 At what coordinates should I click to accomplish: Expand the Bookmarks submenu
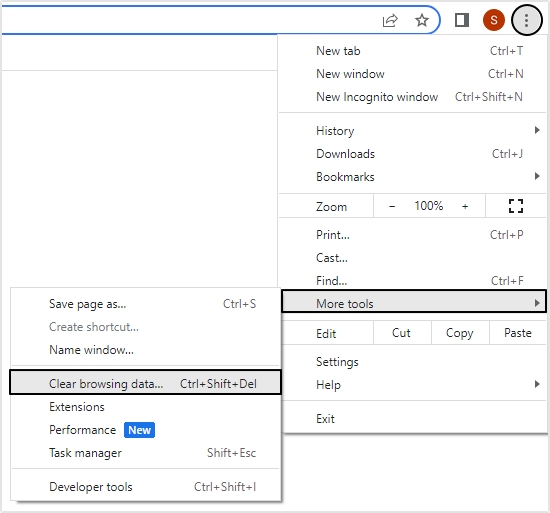tap(412, 177)
